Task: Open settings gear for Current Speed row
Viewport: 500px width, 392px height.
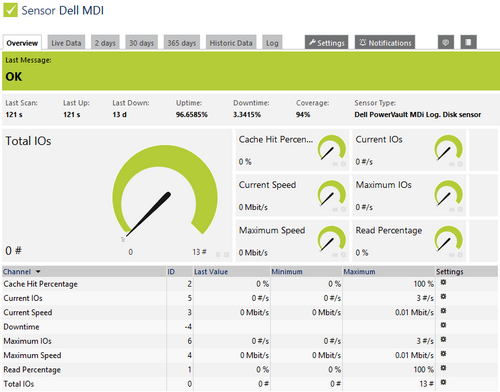Action: coord(443,311)
